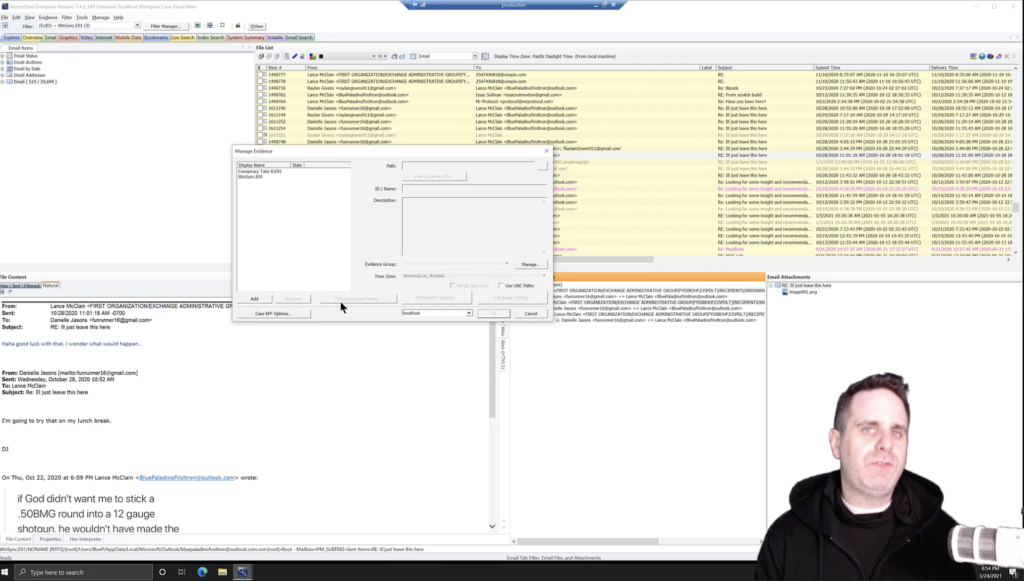Viewport: 1024px width, 581px height.
Task: Cancel the Manage Evidence dialog
Action: point(531,314)
